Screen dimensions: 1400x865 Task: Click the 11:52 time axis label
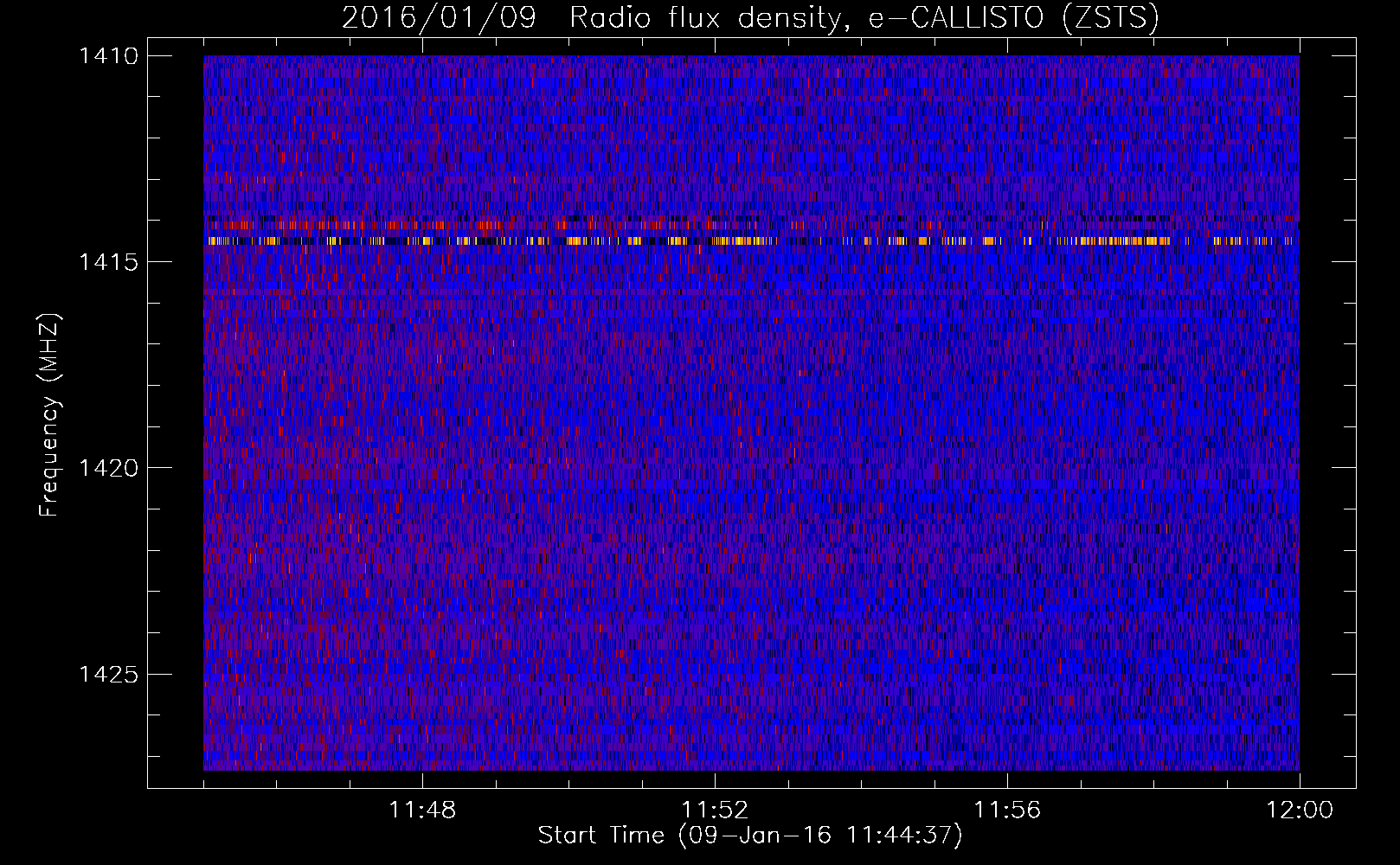point(715,811)
